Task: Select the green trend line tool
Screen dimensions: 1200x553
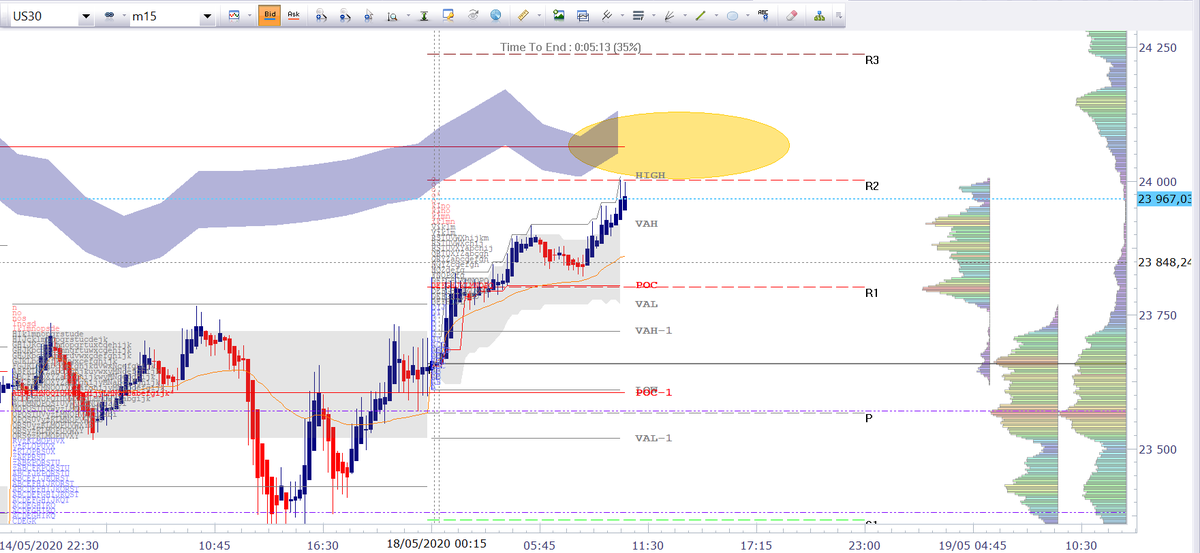Action: tap(701, 15)
